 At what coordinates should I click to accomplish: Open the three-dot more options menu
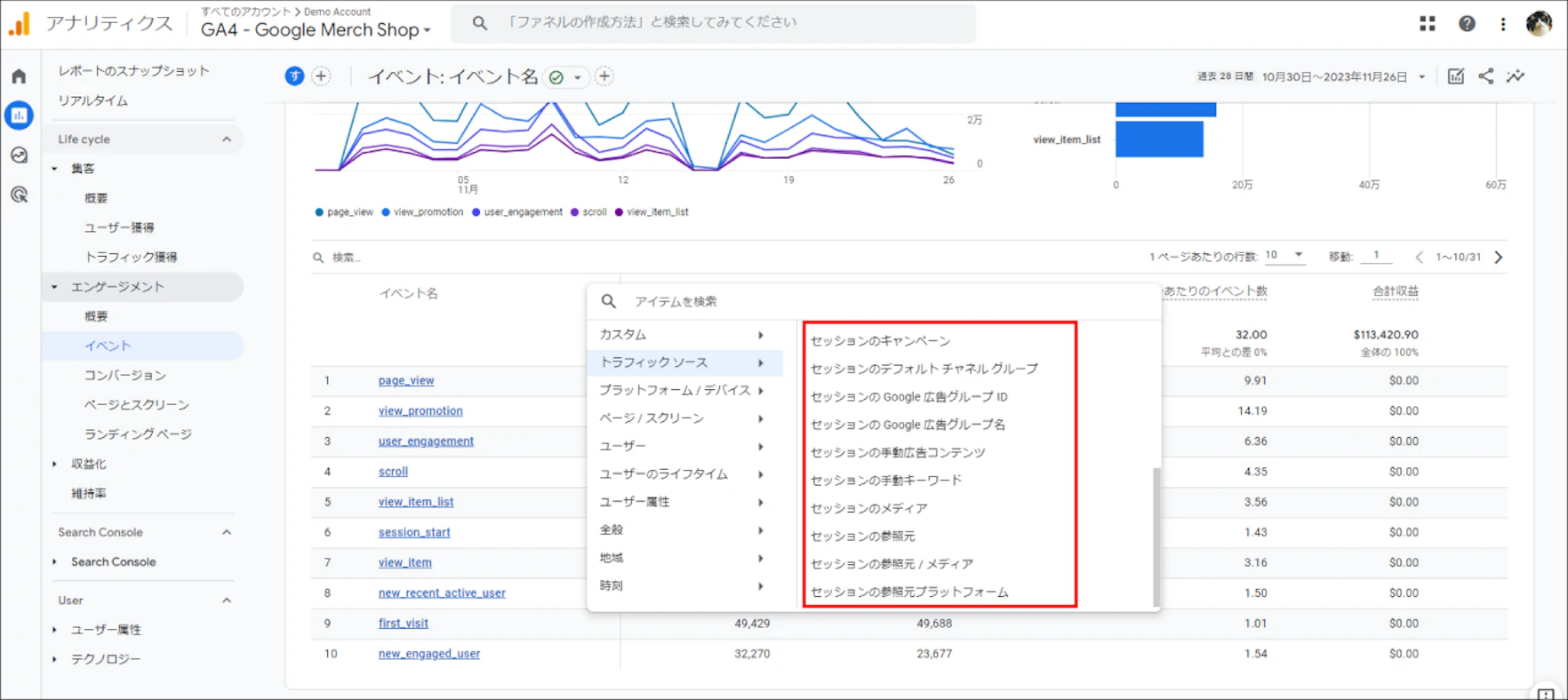pyautogui.click(x=1503, y=24)
